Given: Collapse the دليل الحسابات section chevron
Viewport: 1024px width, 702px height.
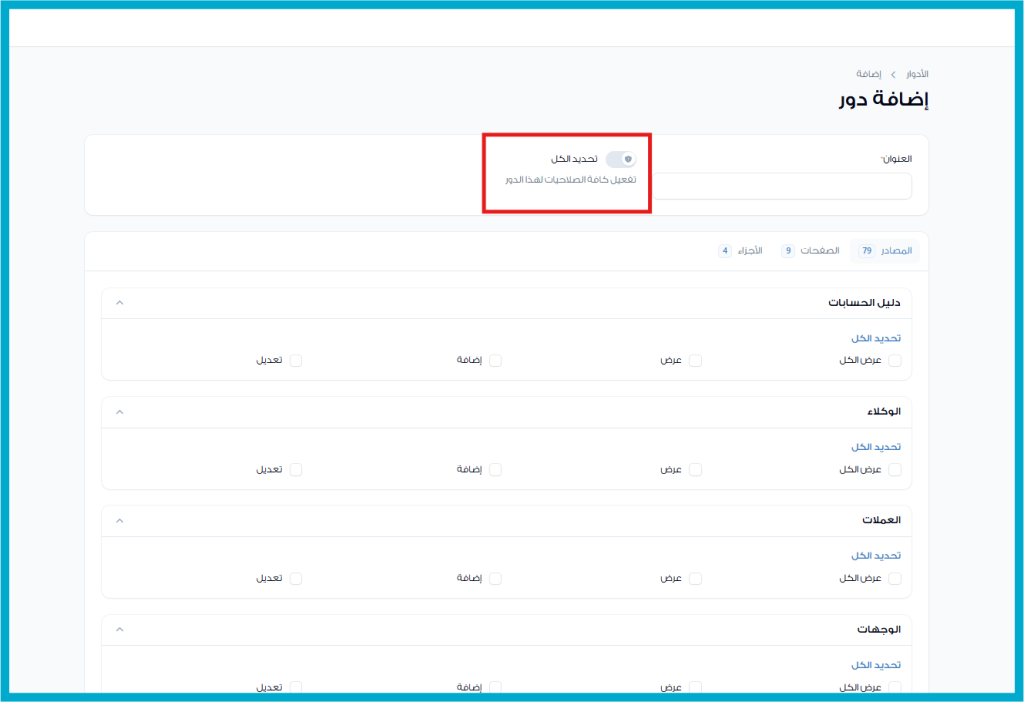Looking at the screenshot, I should click(120, 303).
